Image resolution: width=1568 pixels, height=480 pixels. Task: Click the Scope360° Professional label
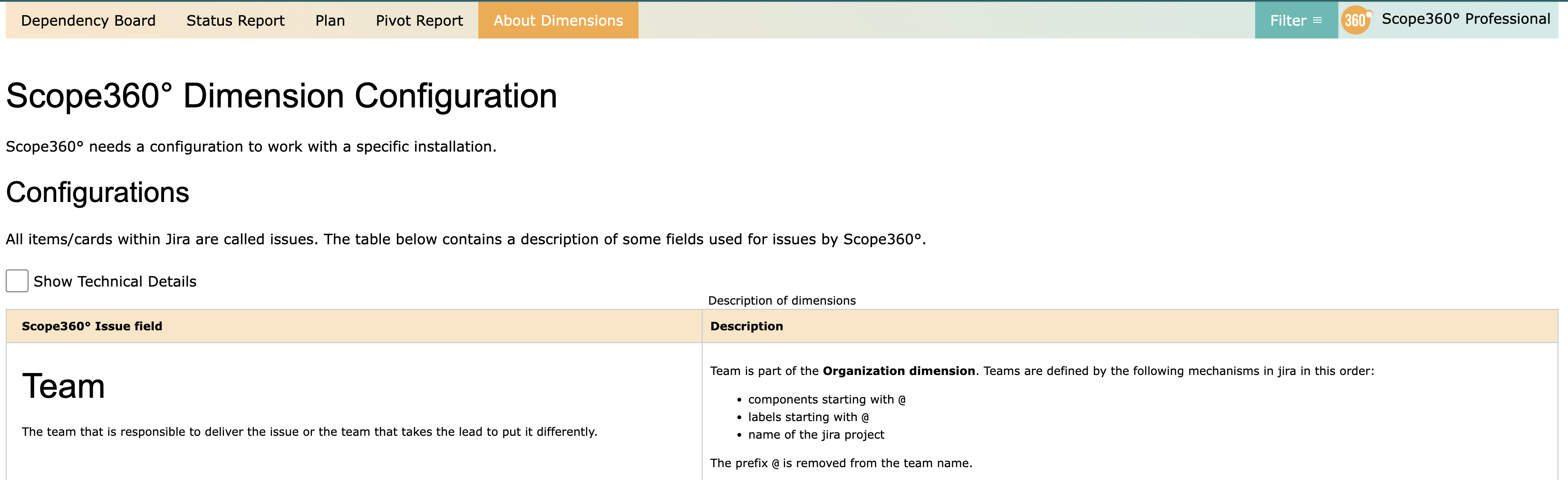pos(1466,19)
